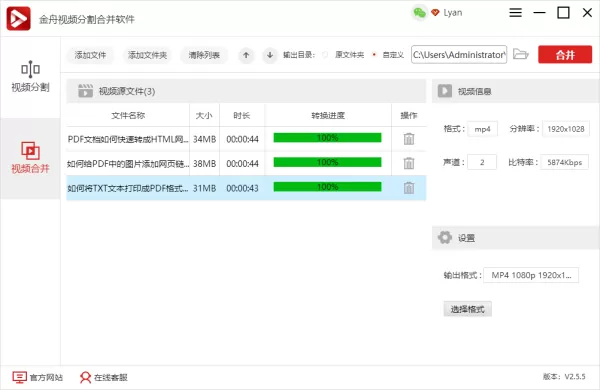Image resolution: width=600 pixels, height=390 pixels.
Task: Click progress bar of PDF文档如何快速转成HTML row
Action: pos(328,138)
